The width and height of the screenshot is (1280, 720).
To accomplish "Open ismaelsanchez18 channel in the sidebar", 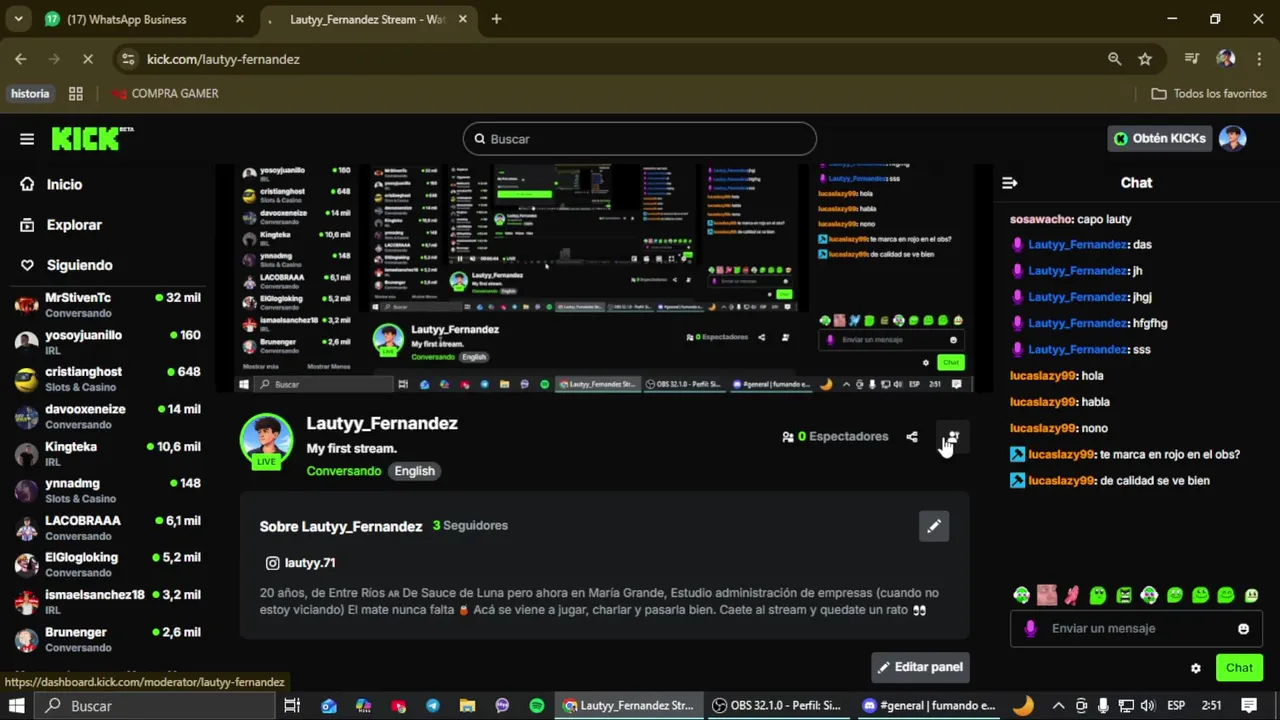I will (x=107, y=601).
